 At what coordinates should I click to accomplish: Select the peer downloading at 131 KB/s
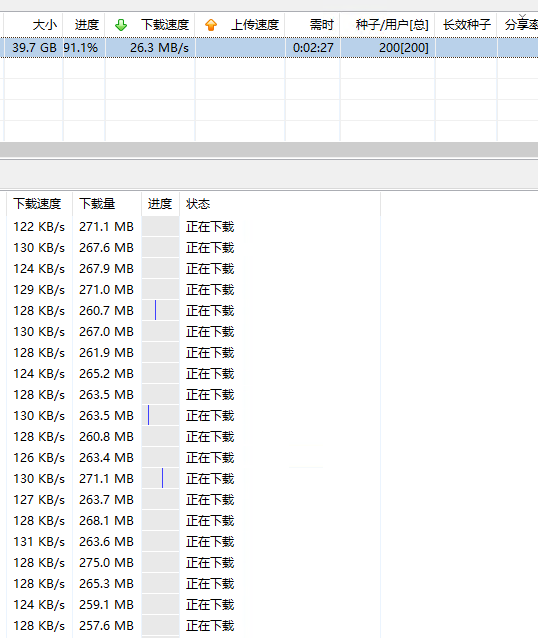click(x=124, y=542)
